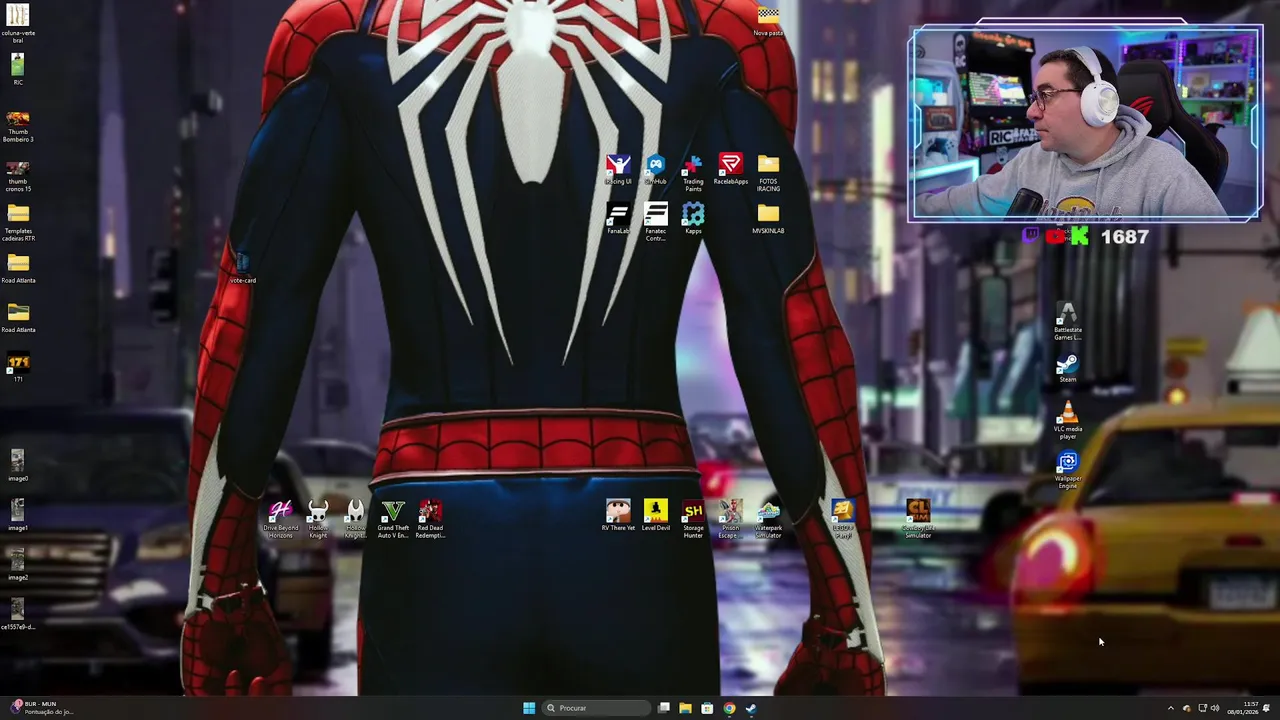Open the Thumb Bombeiro 3 image
The image size is (1280, 720).
click(18, 126)
